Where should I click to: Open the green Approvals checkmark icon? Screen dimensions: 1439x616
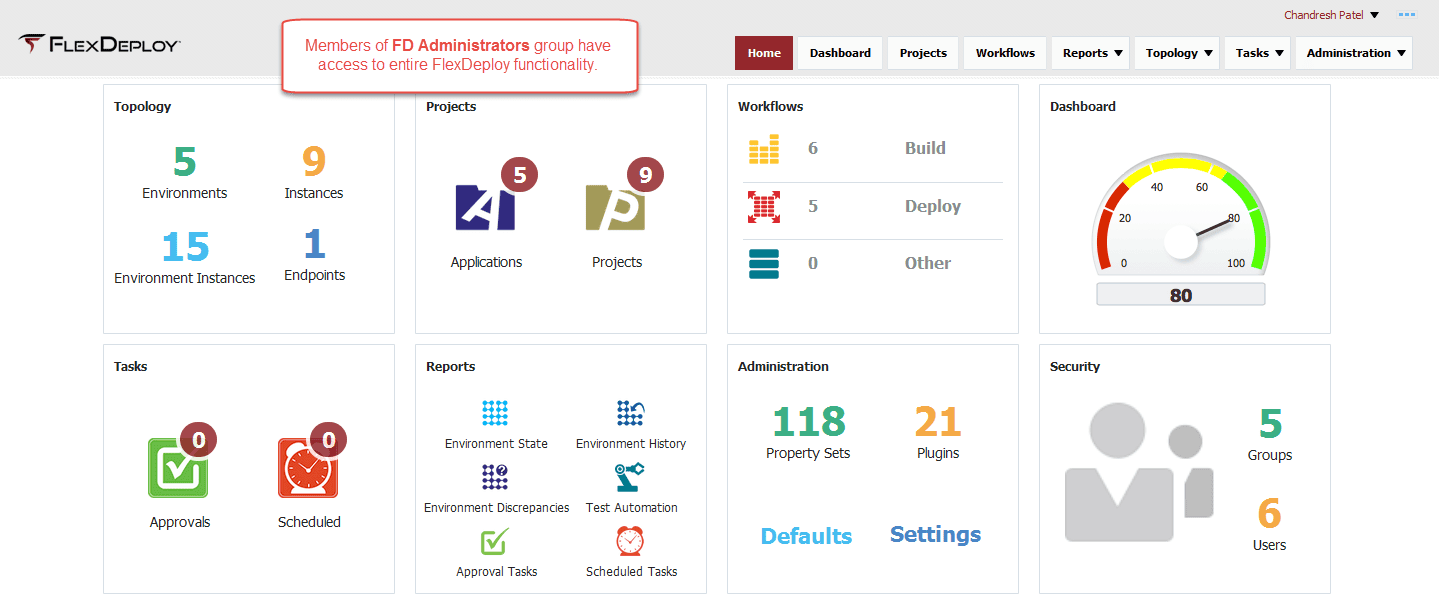click(178, 467)
